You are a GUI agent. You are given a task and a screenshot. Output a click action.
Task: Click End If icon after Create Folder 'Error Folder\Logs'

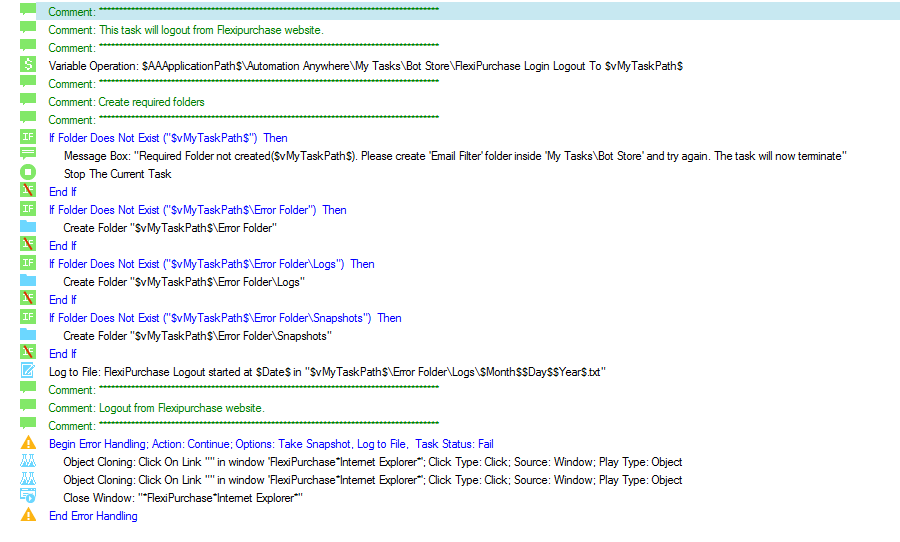coord(28,298)
